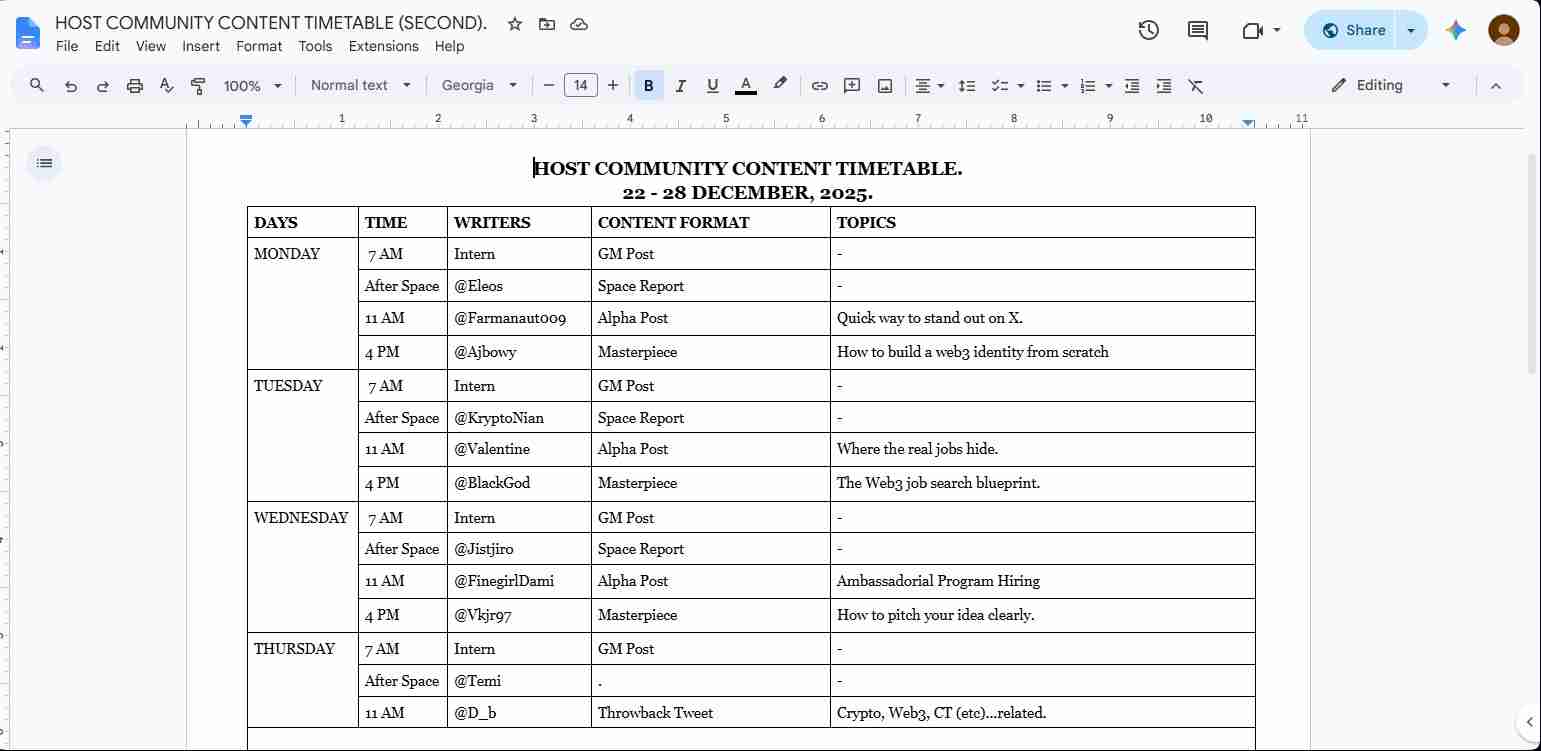Expand checklist options arrow
This screenshot has width=1541, height=751.
[1020, 86]
